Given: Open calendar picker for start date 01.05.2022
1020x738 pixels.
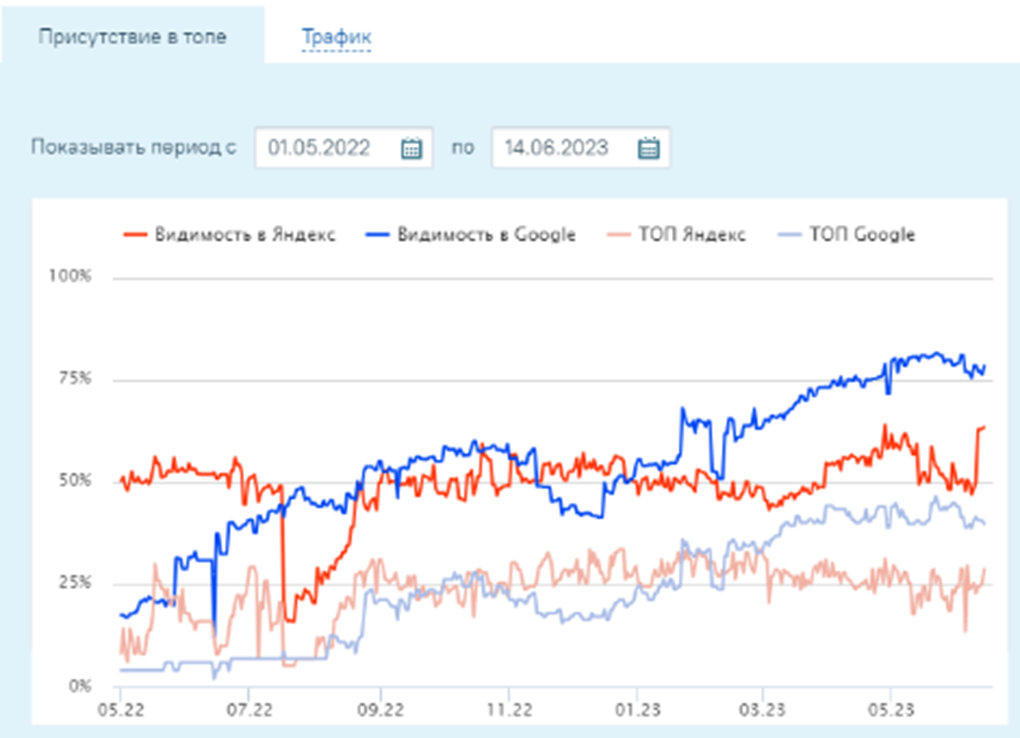Looking at the screenshot, I should tap(411, 148).
